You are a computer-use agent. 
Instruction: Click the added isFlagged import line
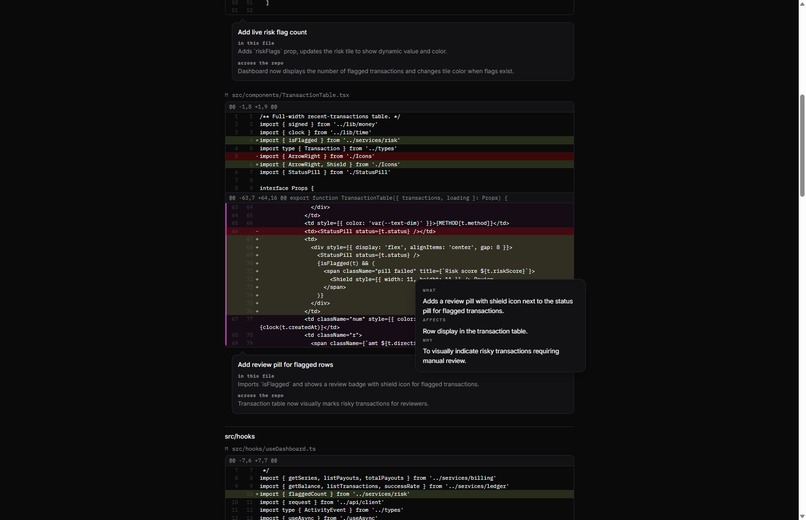pyautogui.click(x=399, y=140)
